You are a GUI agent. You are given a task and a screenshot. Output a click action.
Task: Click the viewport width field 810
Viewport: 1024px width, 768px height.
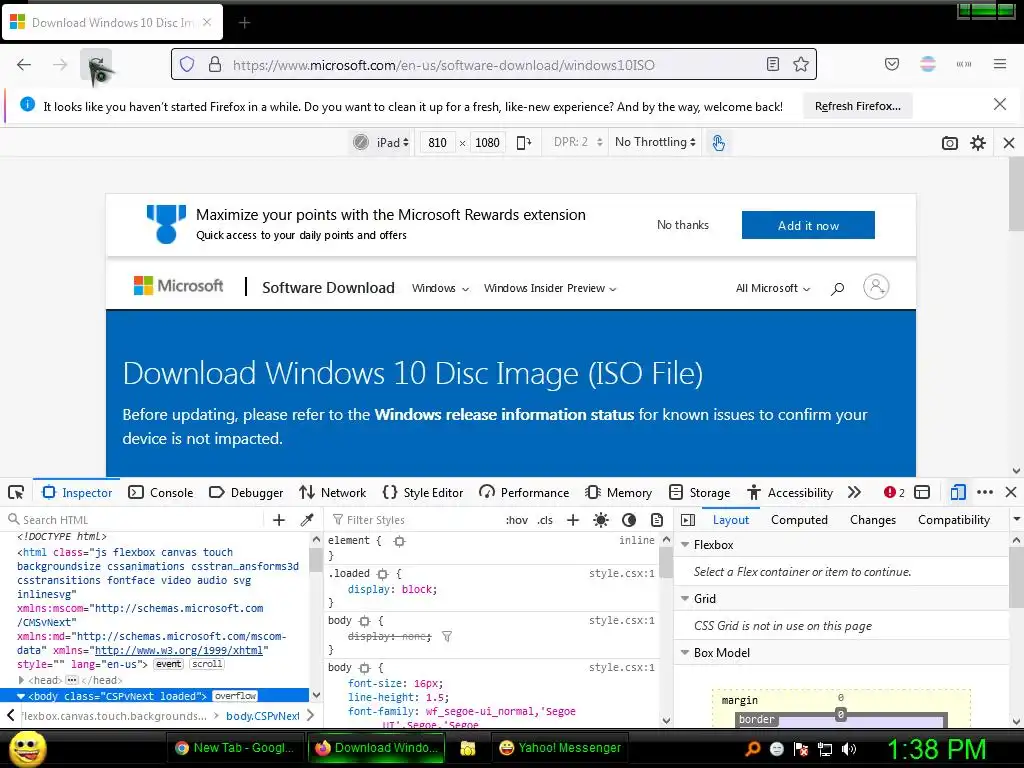(x=438, y=142)
